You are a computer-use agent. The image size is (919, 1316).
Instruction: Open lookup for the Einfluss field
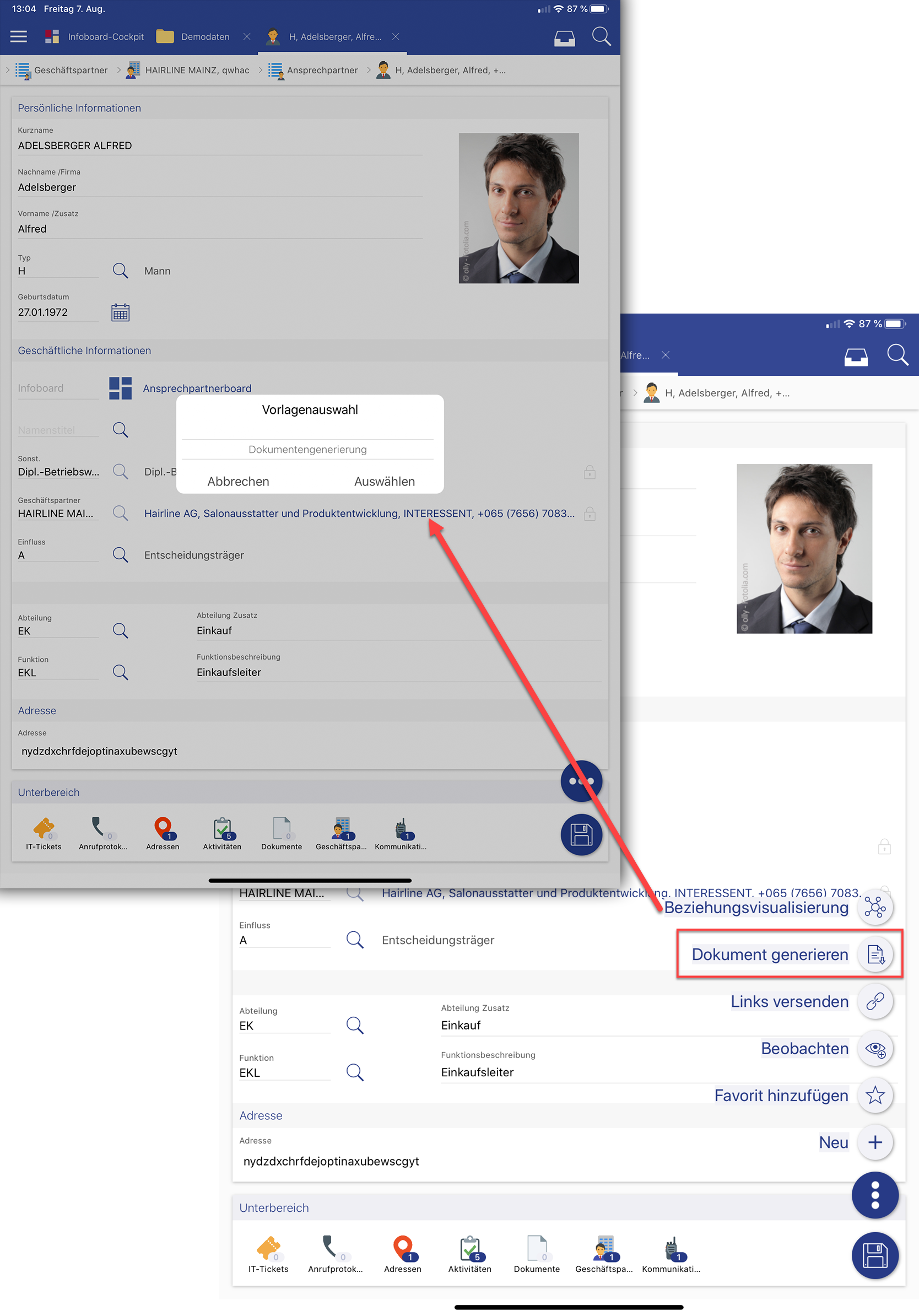(x=120, y=555)
